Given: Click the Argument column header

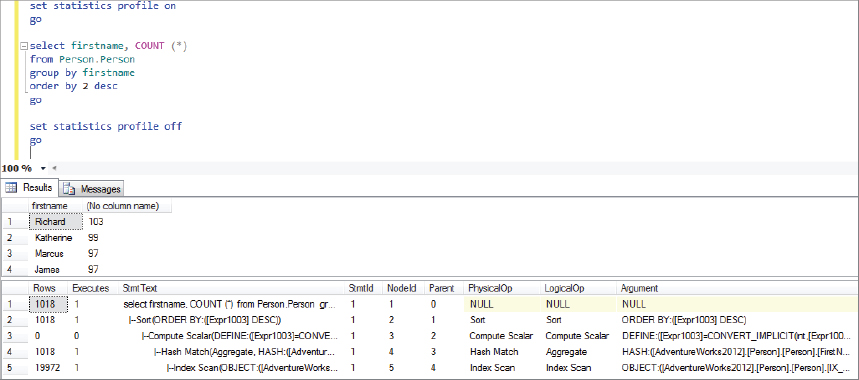Looking at the screenshot, I should (x=639, y=288).
